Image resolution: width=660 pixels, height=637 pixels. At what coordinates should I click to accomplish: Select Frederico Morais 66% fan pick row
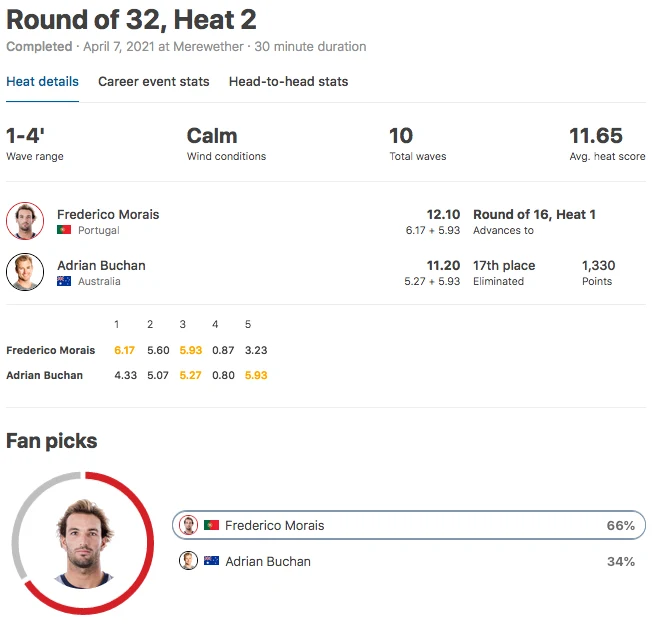coord(409,525)
